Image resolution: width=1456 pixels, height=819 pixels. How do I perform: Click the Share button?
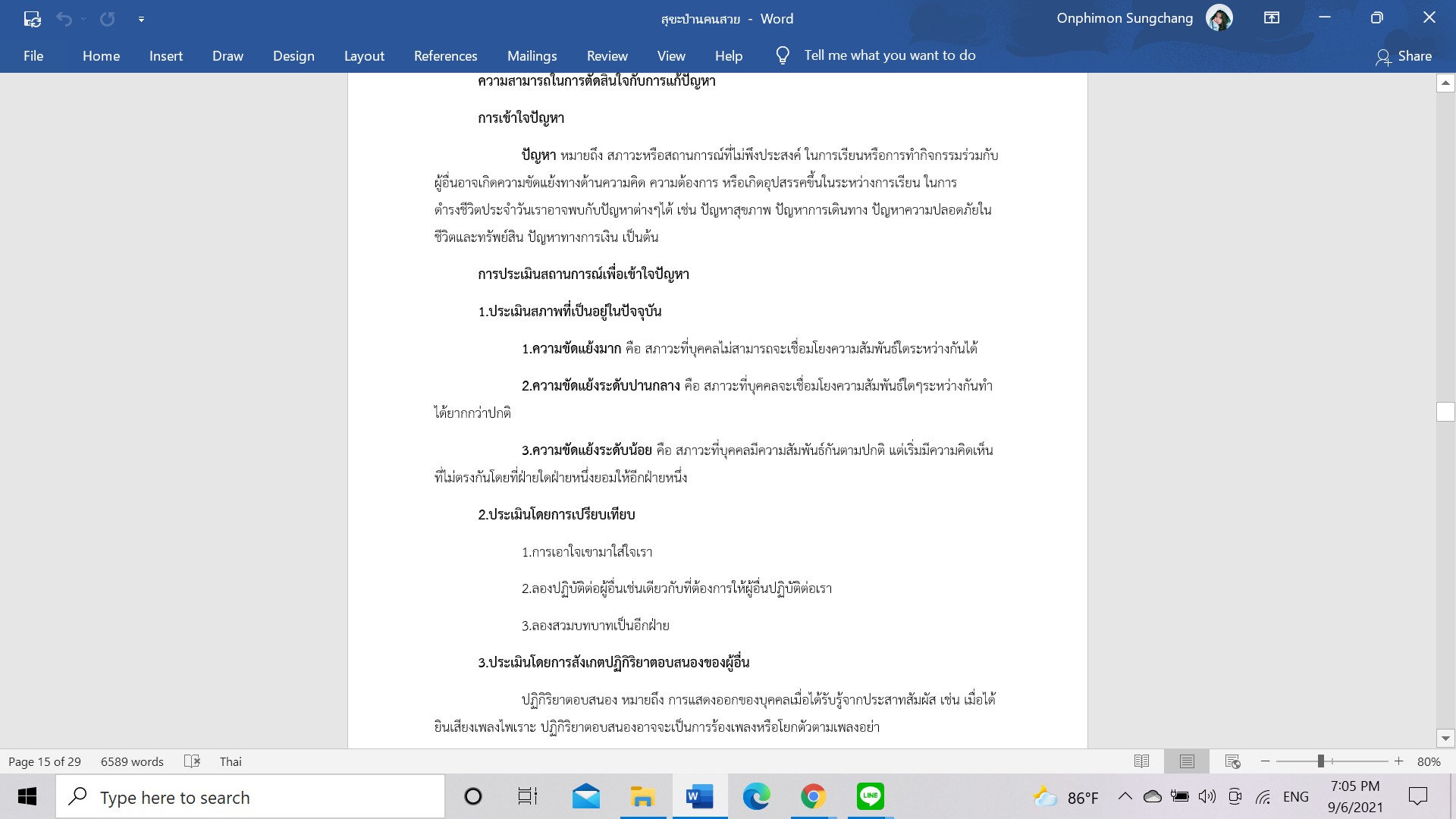pos(1404,56)
